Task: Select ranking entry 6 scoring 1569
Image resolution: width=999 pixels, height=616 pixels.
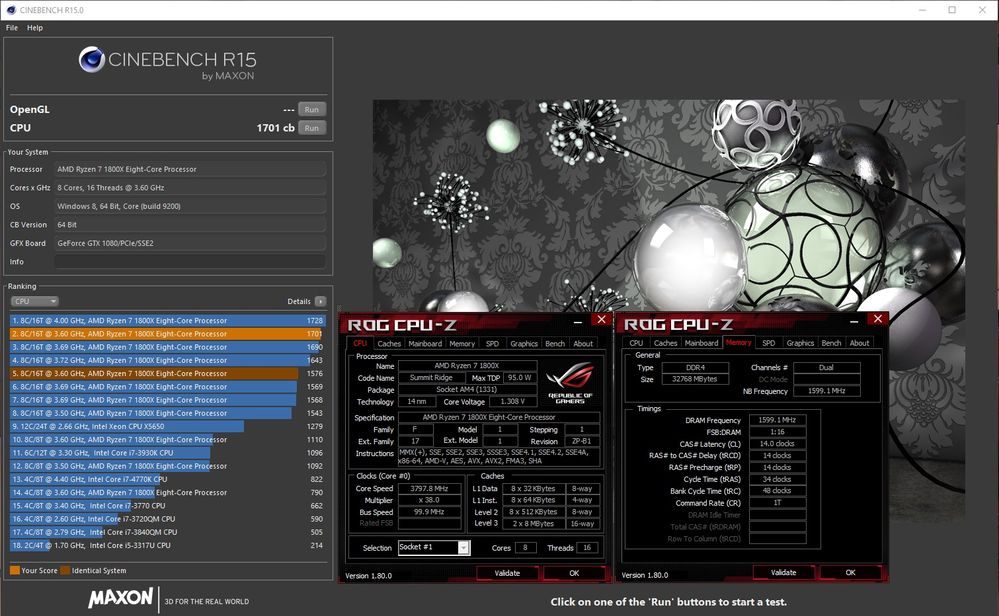Action: pyautogui.click(x=168, y=387)
